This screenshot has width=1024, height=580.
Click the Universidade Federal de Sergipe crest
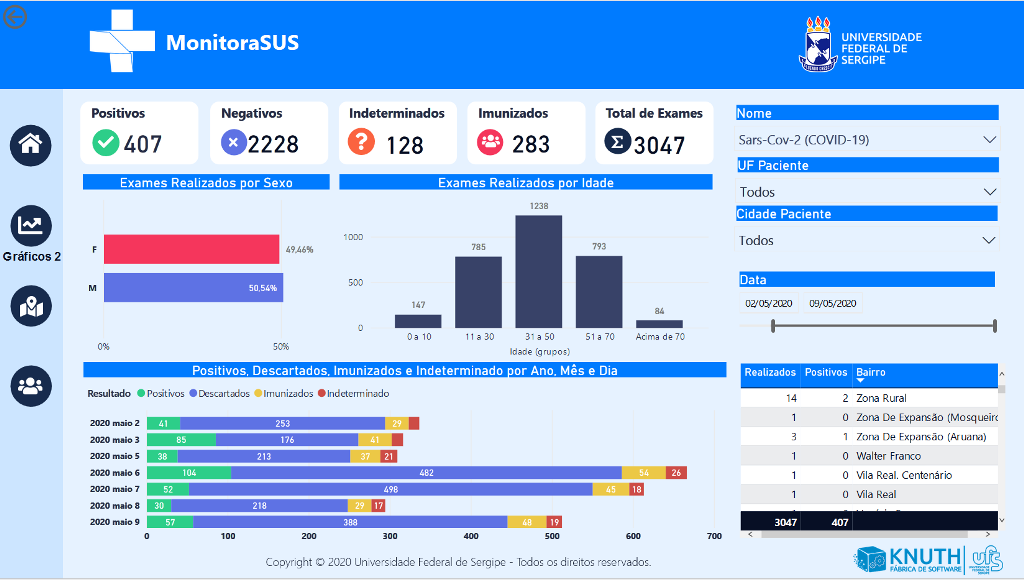point(818,44)
